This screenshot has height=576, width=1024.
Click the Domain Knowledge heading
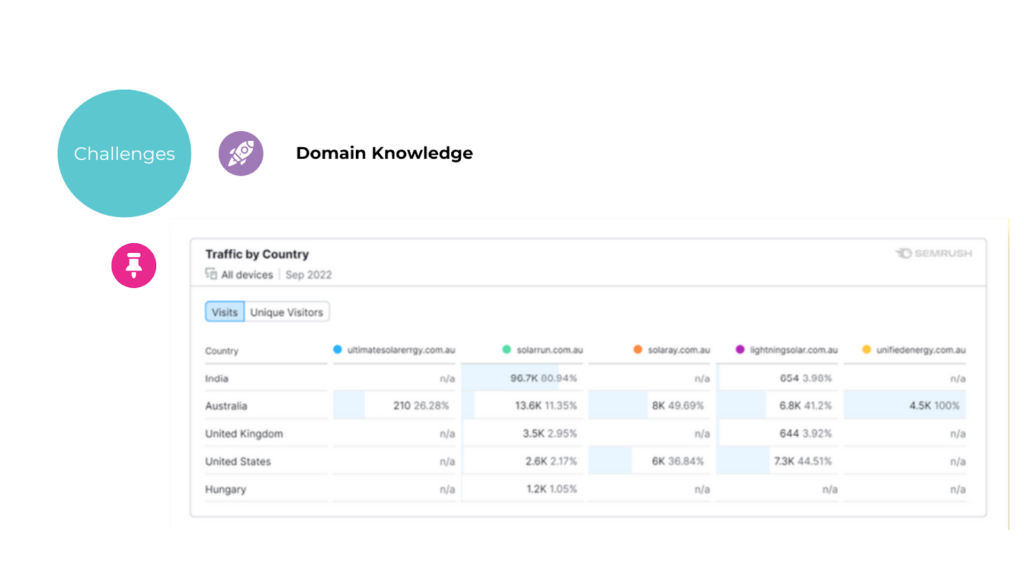(384, 153)
